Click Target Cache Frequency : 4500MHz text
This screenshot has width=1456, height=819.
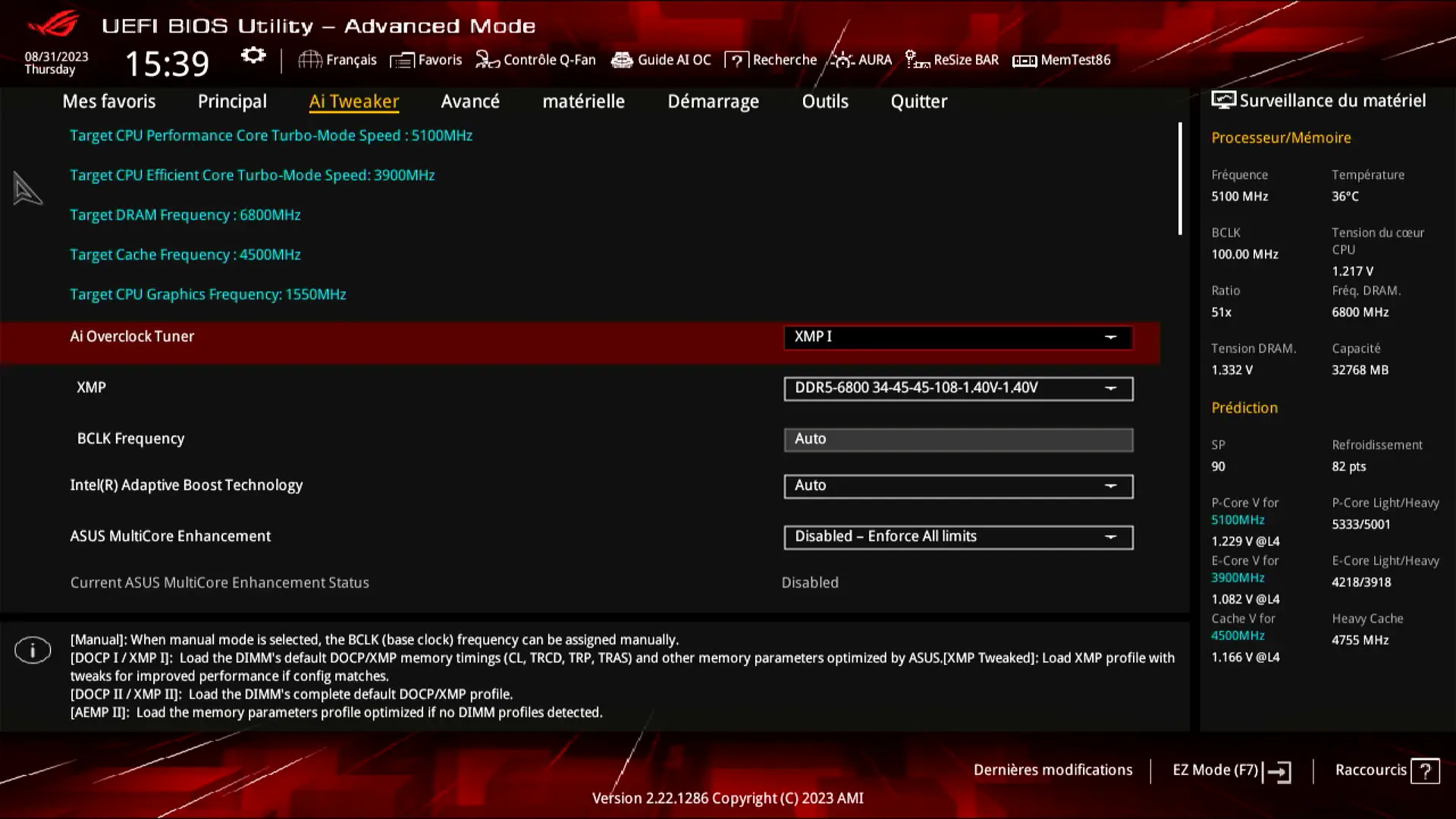coord(185,255)
